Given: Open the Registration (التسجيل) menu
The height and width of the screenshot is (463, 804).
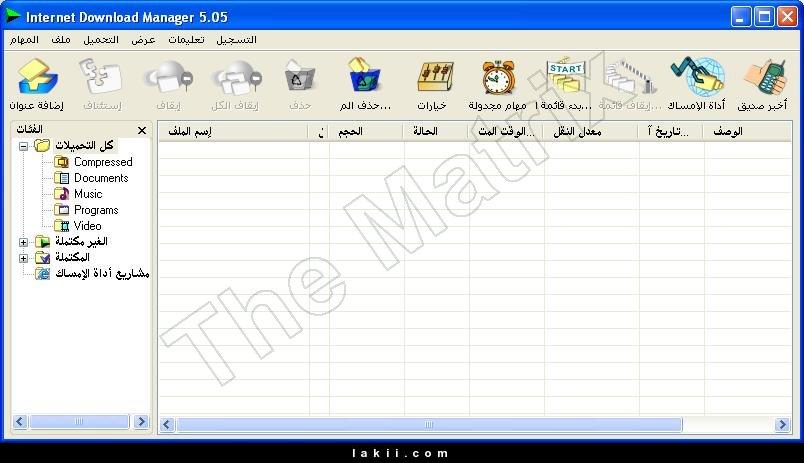Looking at the screenshot, I should point(236,39).
